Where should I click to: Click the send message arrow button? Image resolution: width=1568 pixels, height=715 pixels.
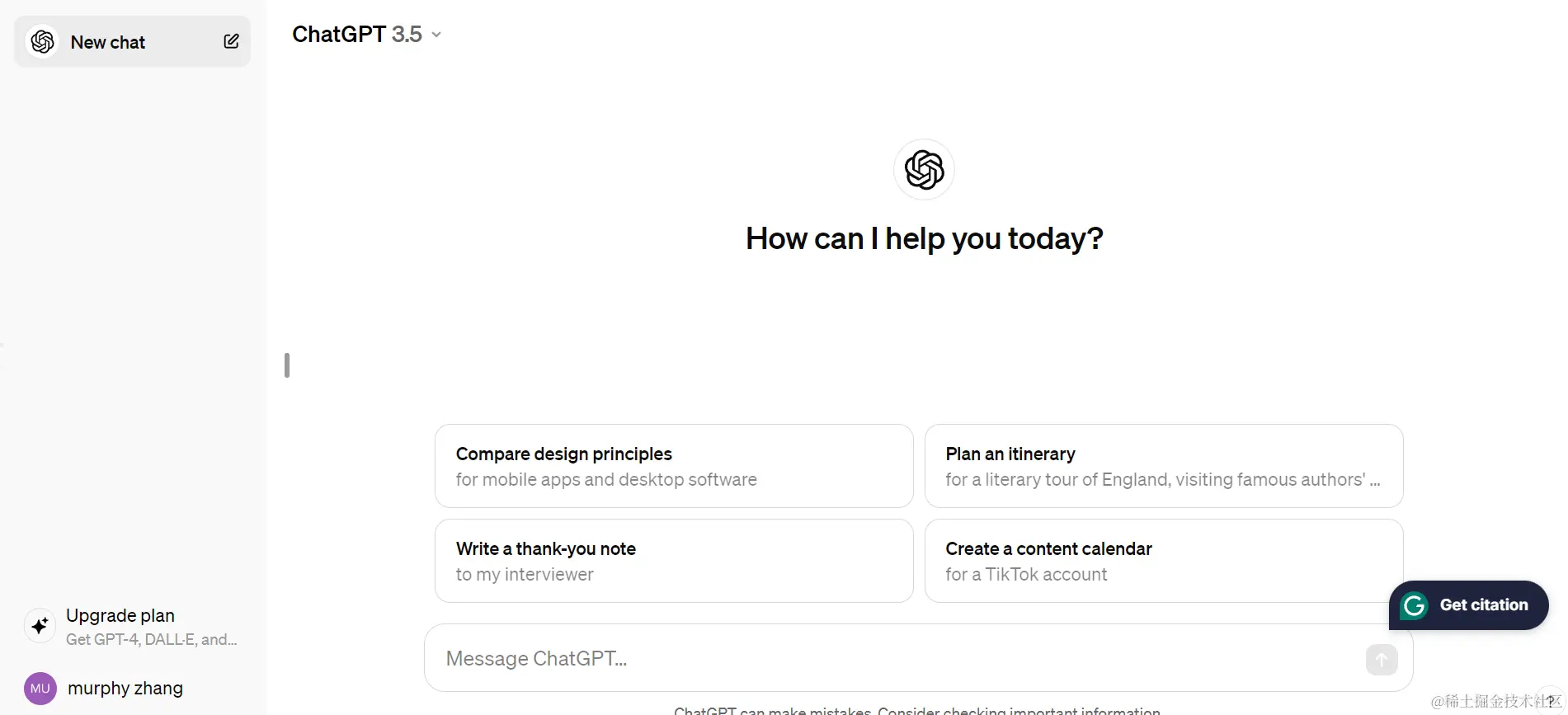point(1382,659)
